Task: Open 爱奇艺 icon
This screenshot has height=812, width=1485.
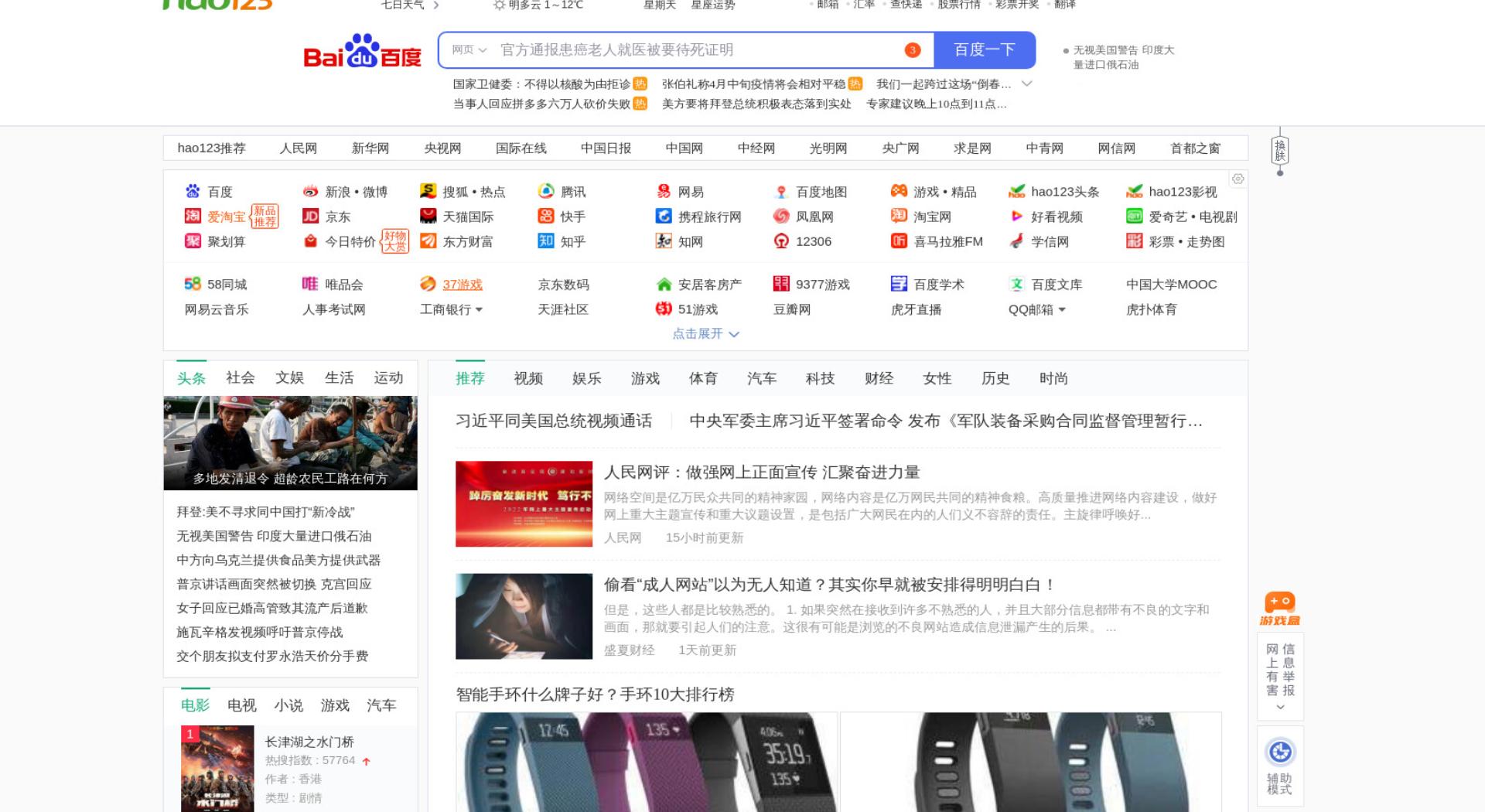Action: (1134, 216)
